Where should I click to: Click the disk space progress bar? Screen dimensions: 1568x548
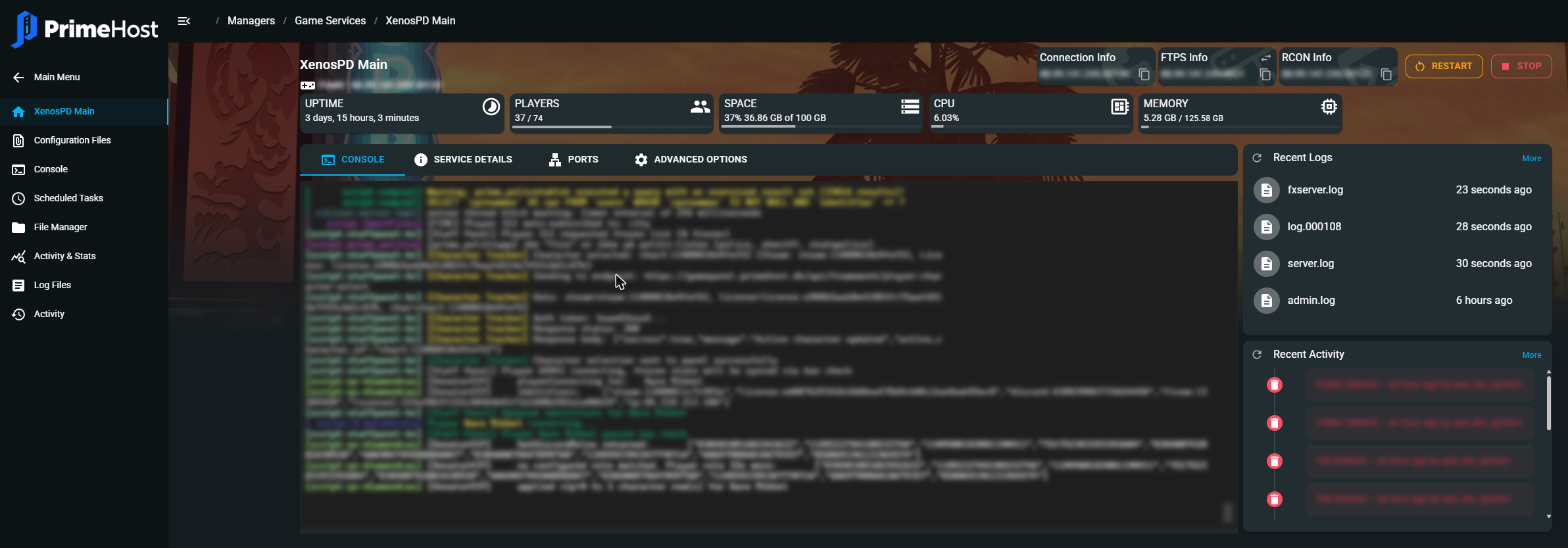820,127
